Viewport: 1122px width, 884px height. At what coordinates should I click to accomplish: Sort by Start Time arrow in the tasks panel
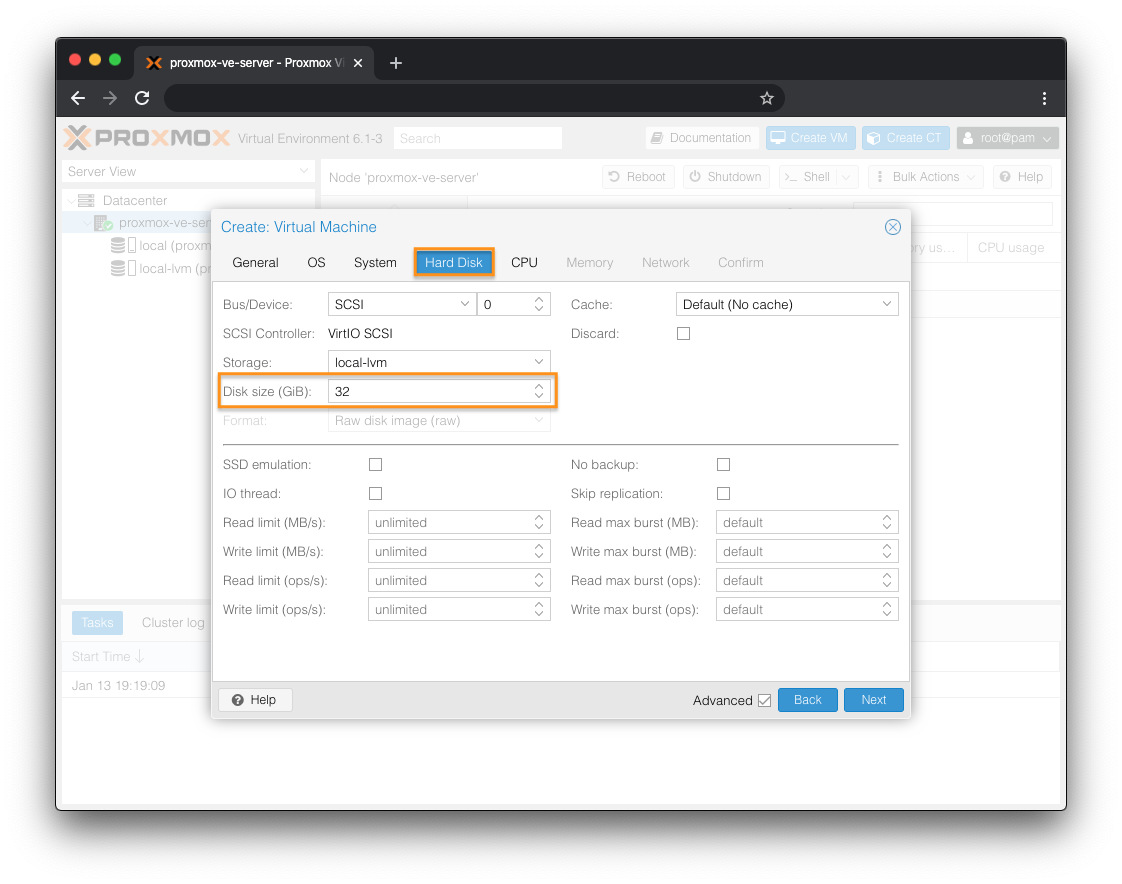point(140,656)
